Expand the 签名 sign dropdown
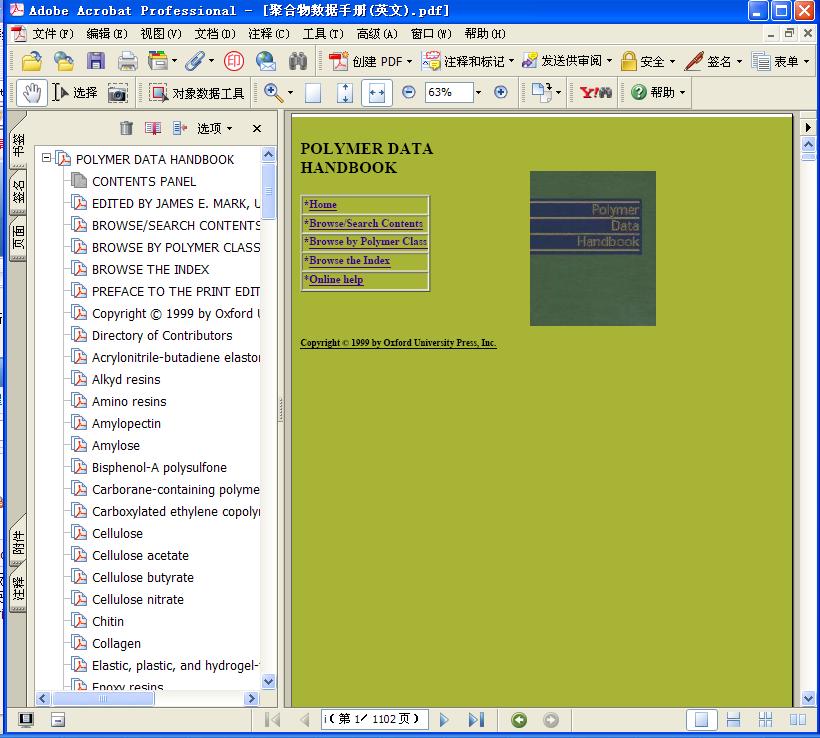This screenshot has width=820, height=738. [739, 62]
